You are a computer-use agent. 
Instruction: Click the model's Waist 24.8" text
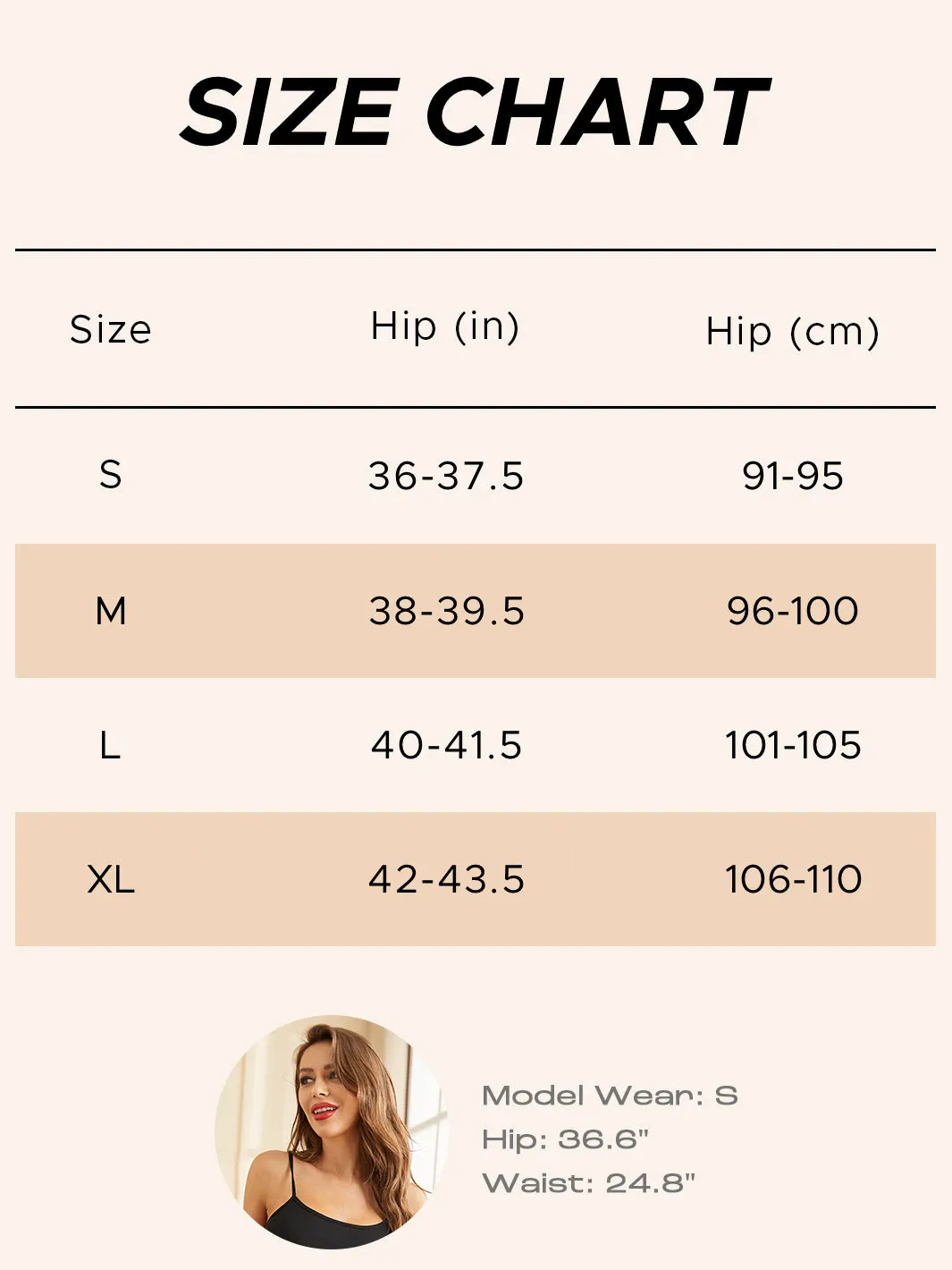click(588, 1183)
